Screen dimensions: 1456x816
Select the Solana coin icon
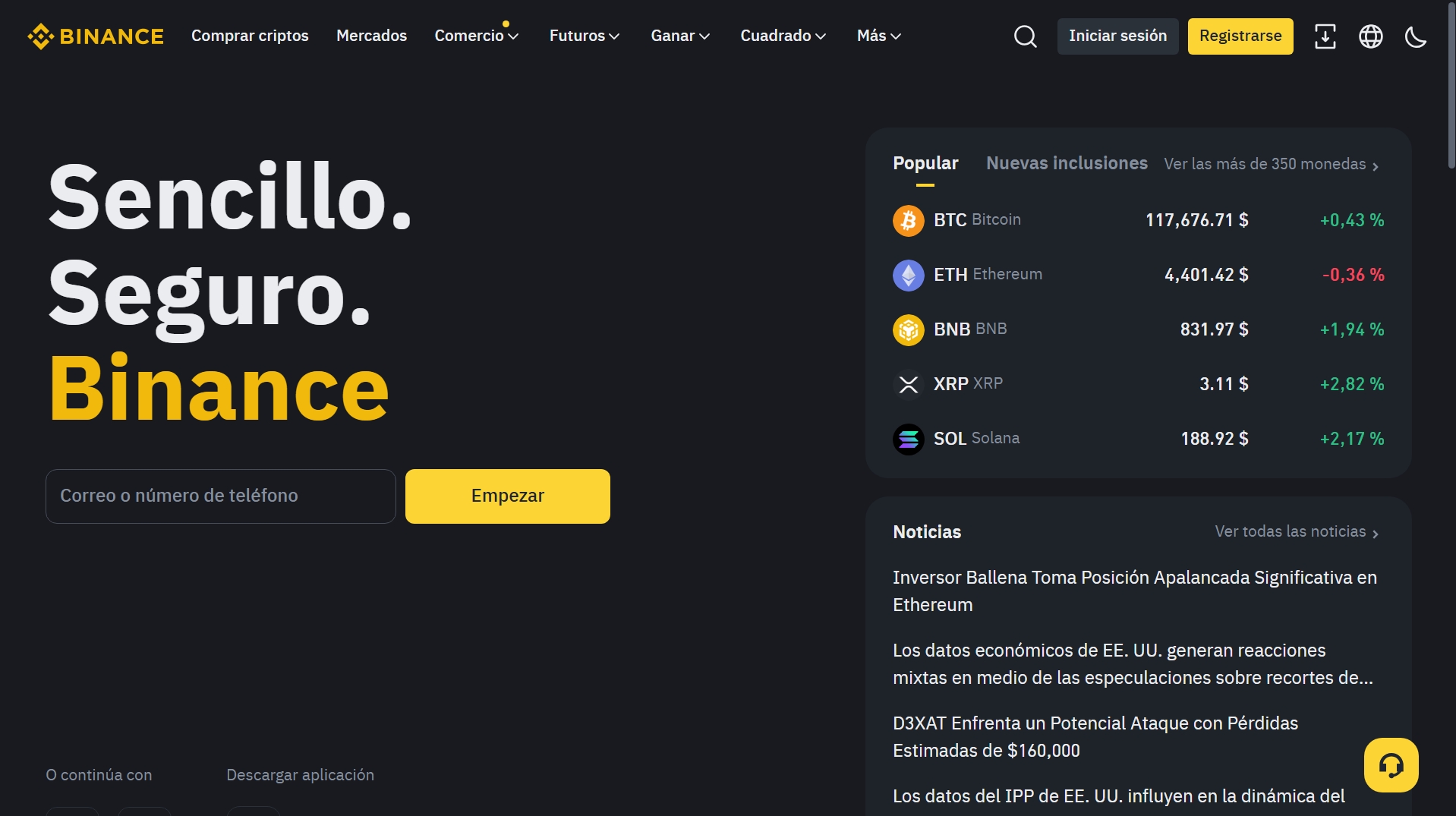click(908, 440)
